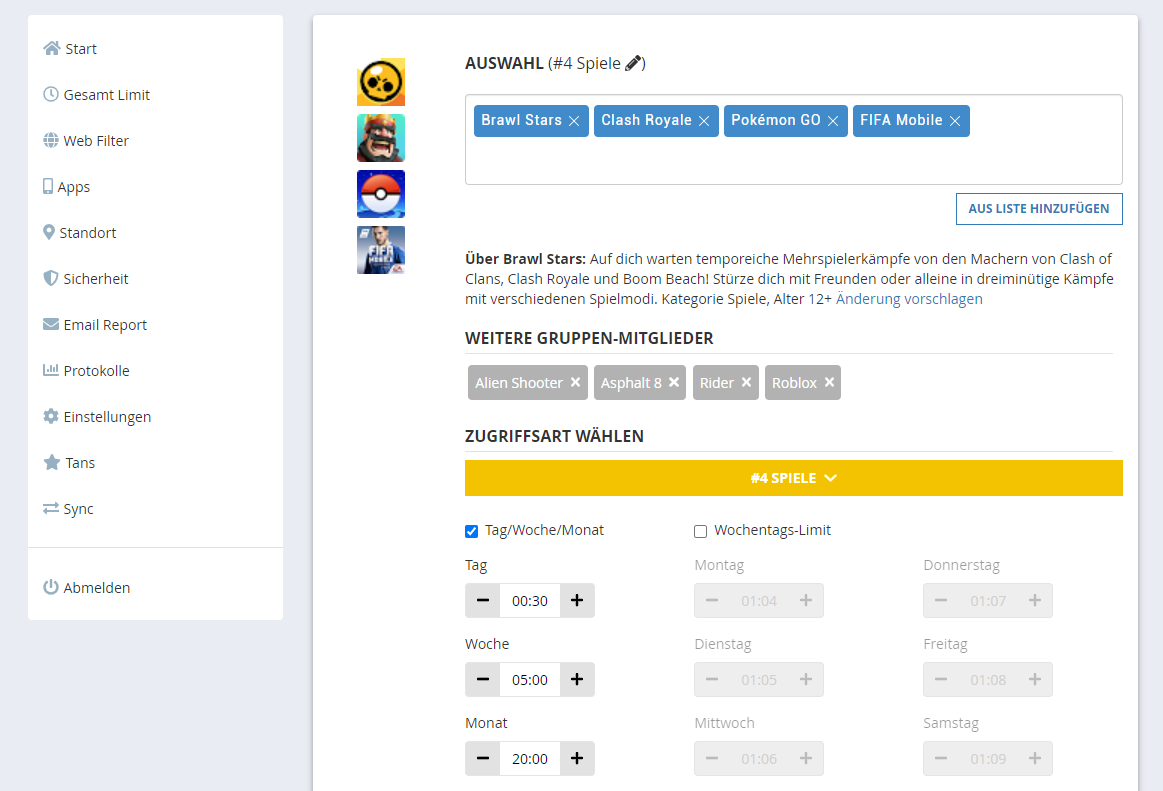Decrease the Freitag limit with minus
Image resolution: width=1163 pixels, height=791 pixels.
[x=941, y=680]
